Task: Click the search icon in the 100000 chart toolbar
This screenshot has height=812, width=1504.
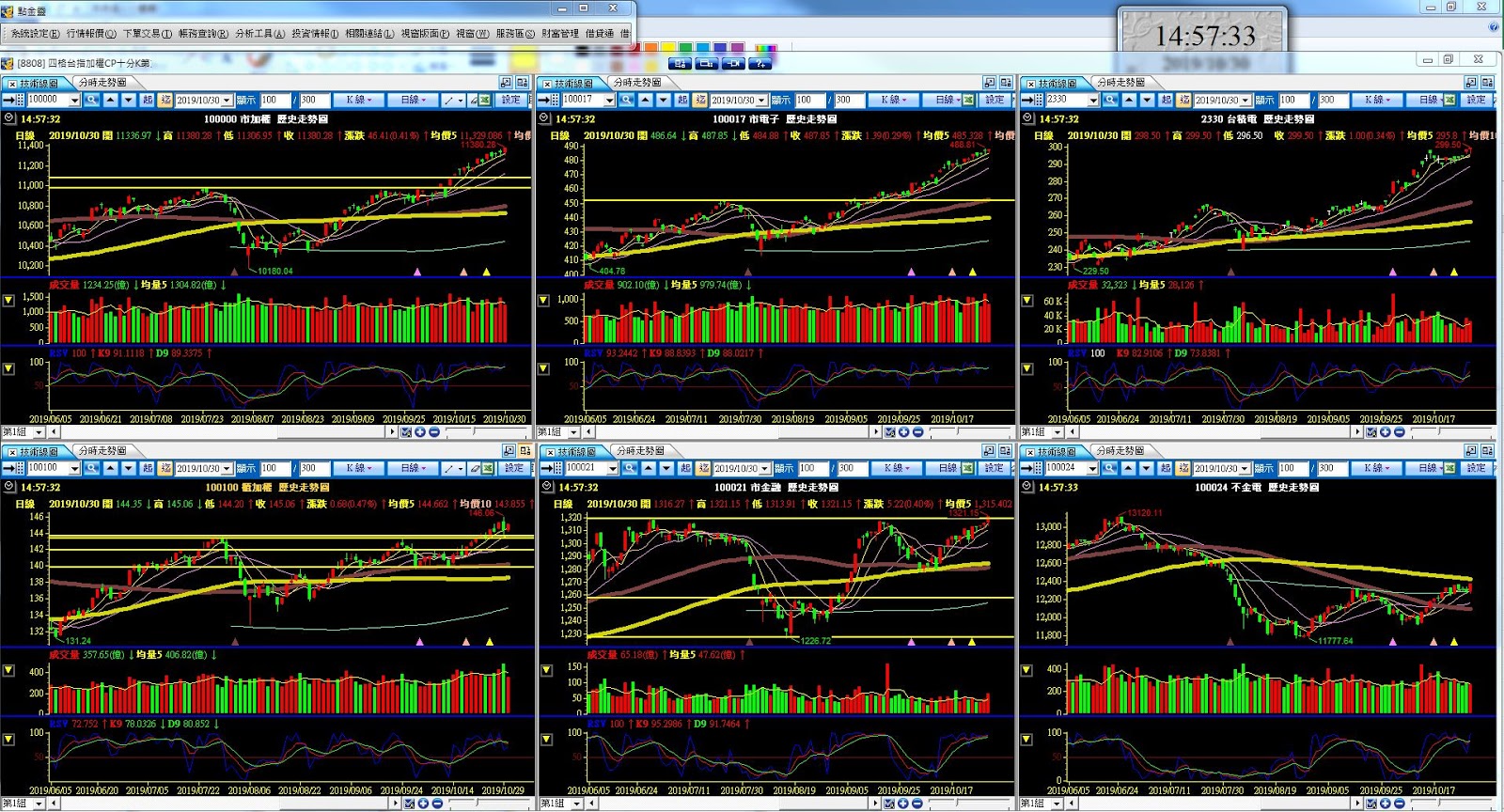Action: (x=91, y=100)
